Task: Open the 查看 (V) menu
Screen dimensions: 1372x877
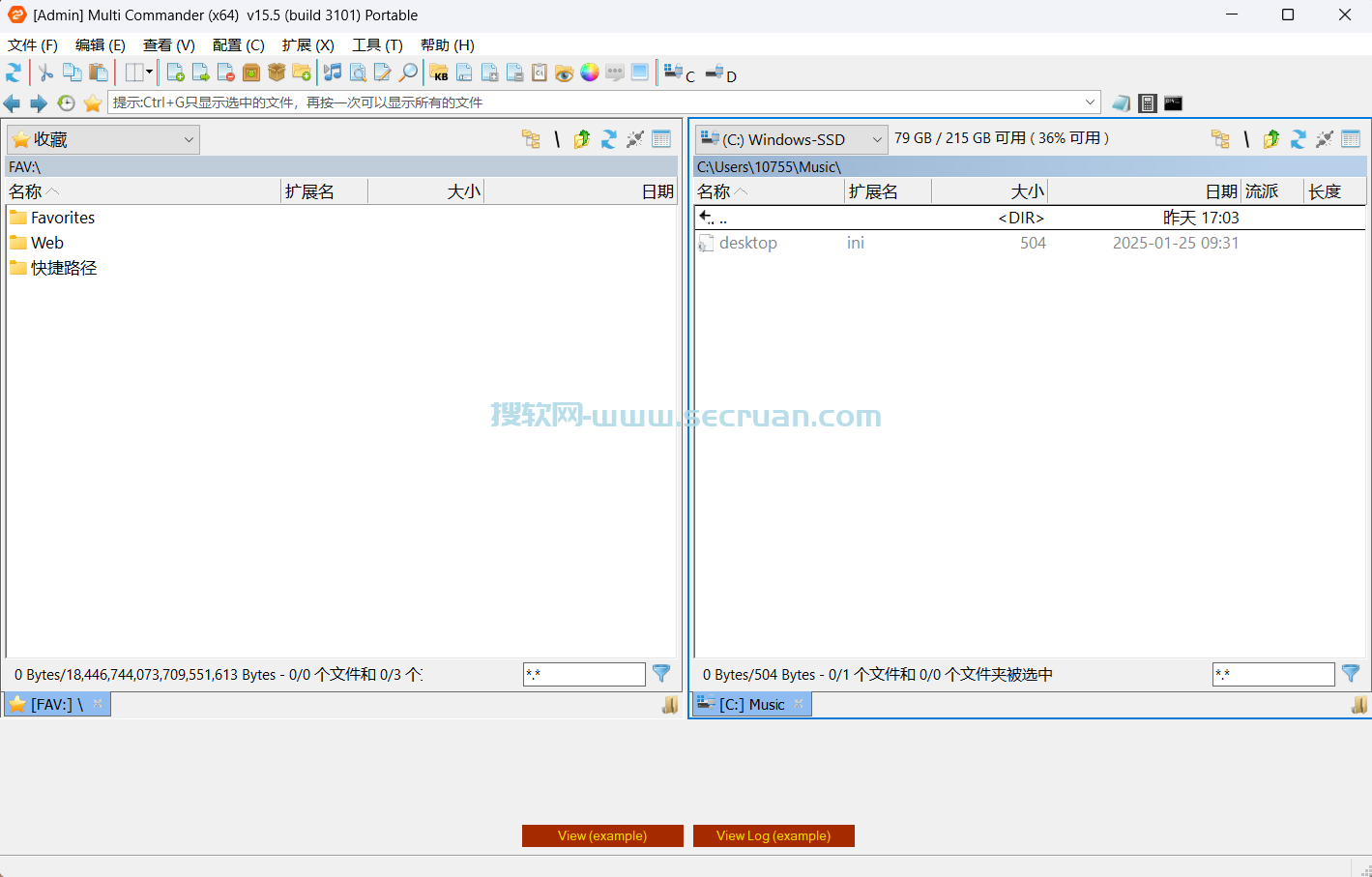Action: point(169,45)
